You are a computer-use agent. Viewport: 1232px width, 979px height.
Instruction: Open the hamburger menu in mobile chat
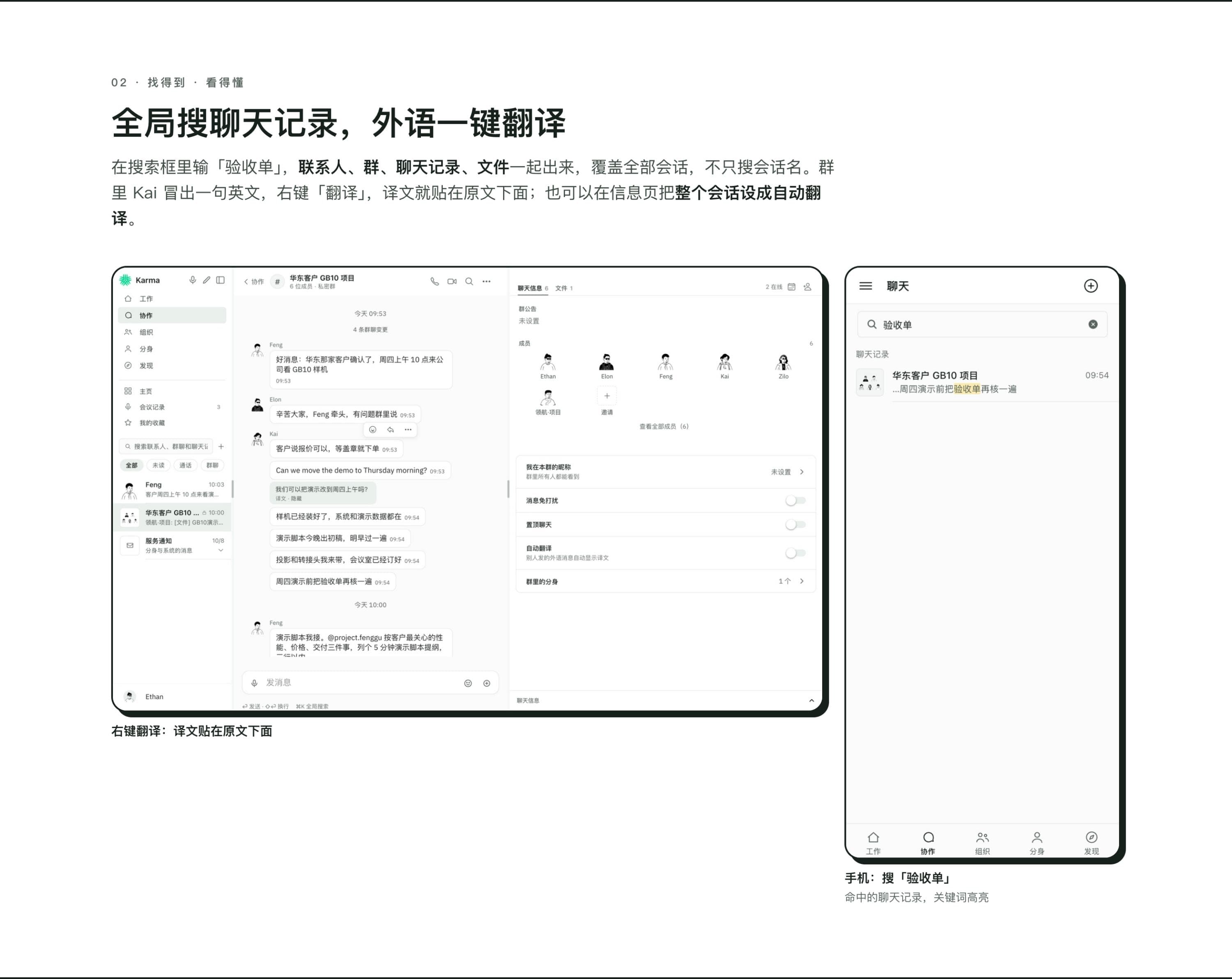866,286
